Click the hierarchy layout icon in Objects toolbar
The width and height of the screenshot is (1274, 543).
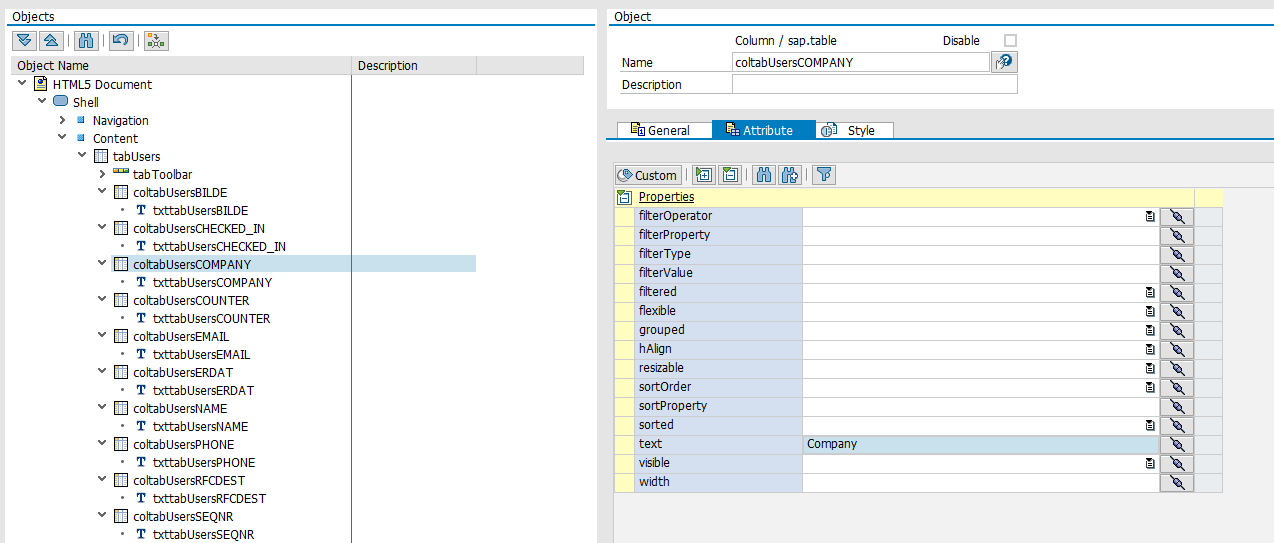156,40
